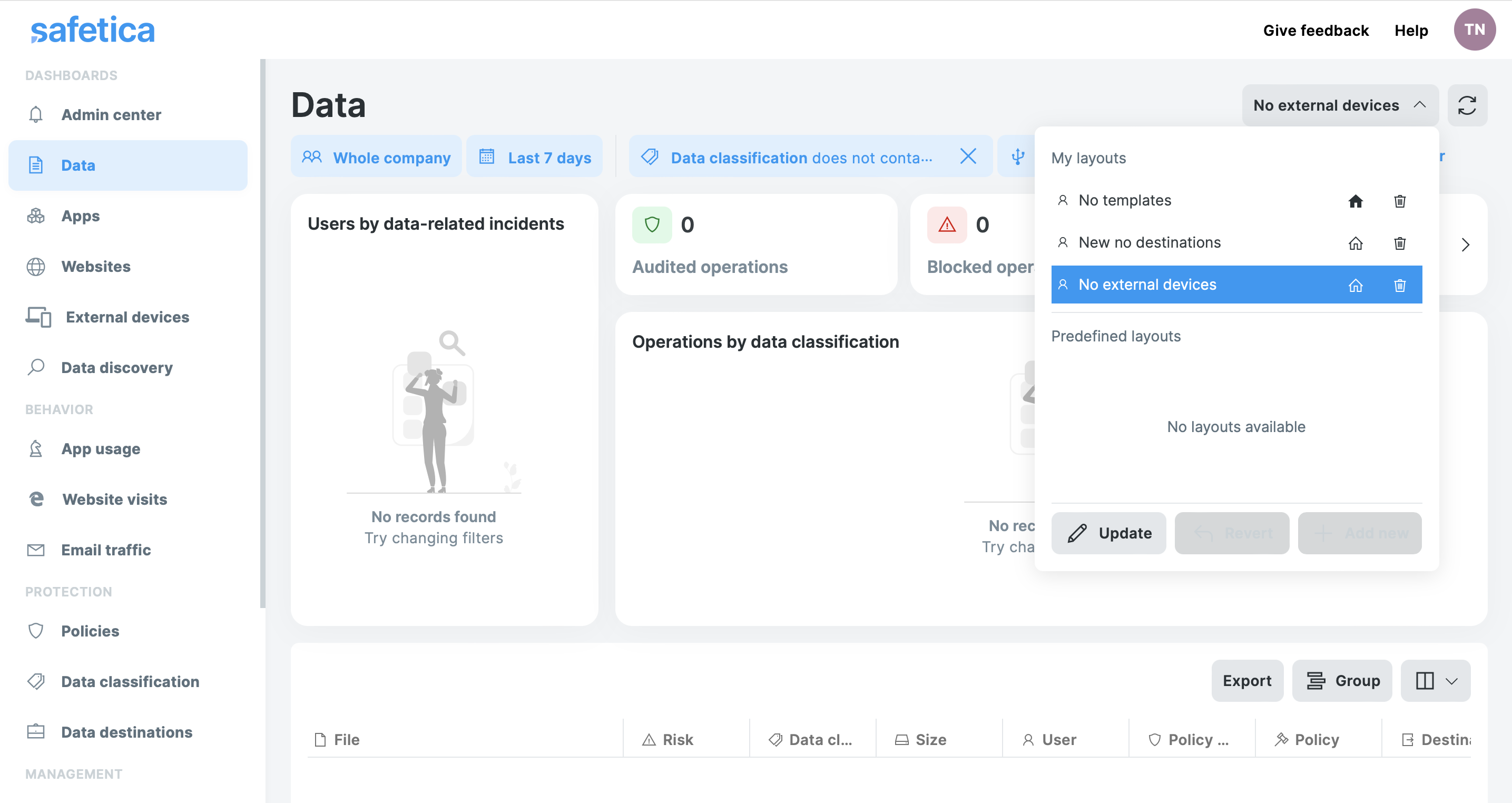Show next summary cards with right chevron

point(1465,244)
